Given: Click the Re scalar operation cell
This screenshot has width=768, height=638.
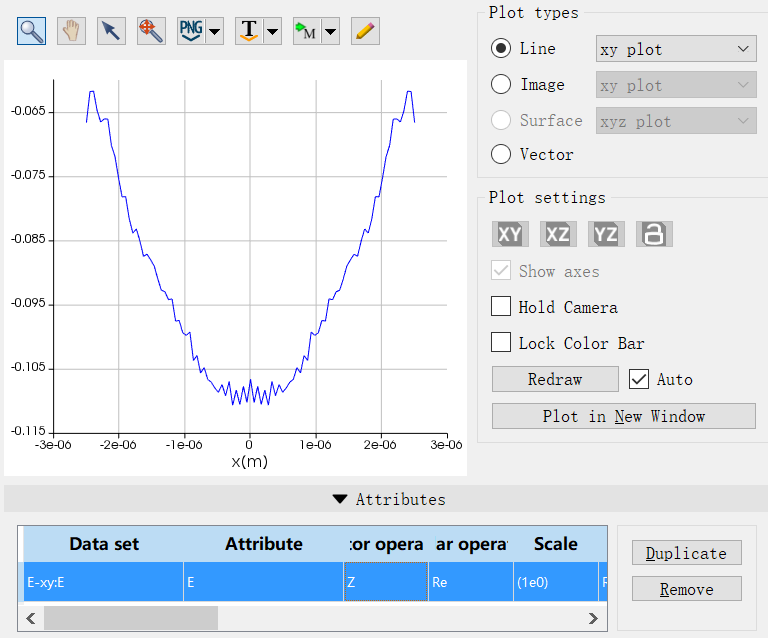Looking at the screenshot, I should click(471, 582).
